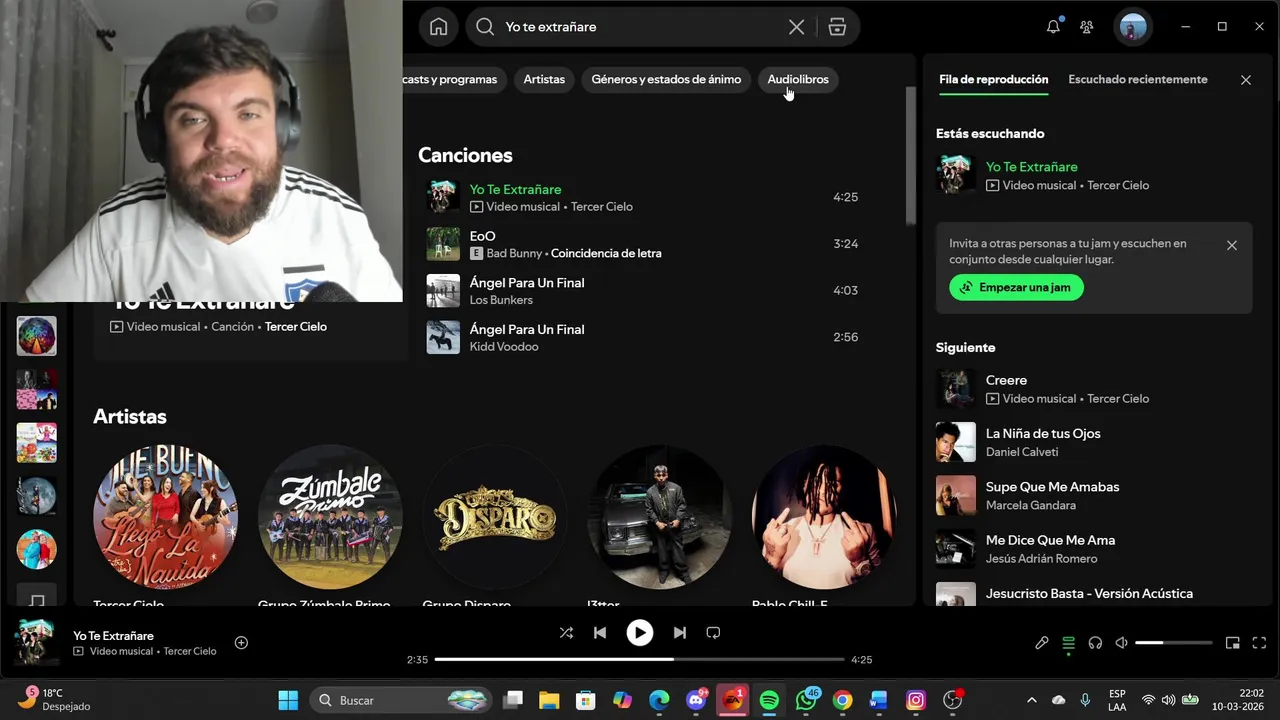Click the search input field
The width and height of the screenshot is (1280, 720).
click(x=640, y=27)
